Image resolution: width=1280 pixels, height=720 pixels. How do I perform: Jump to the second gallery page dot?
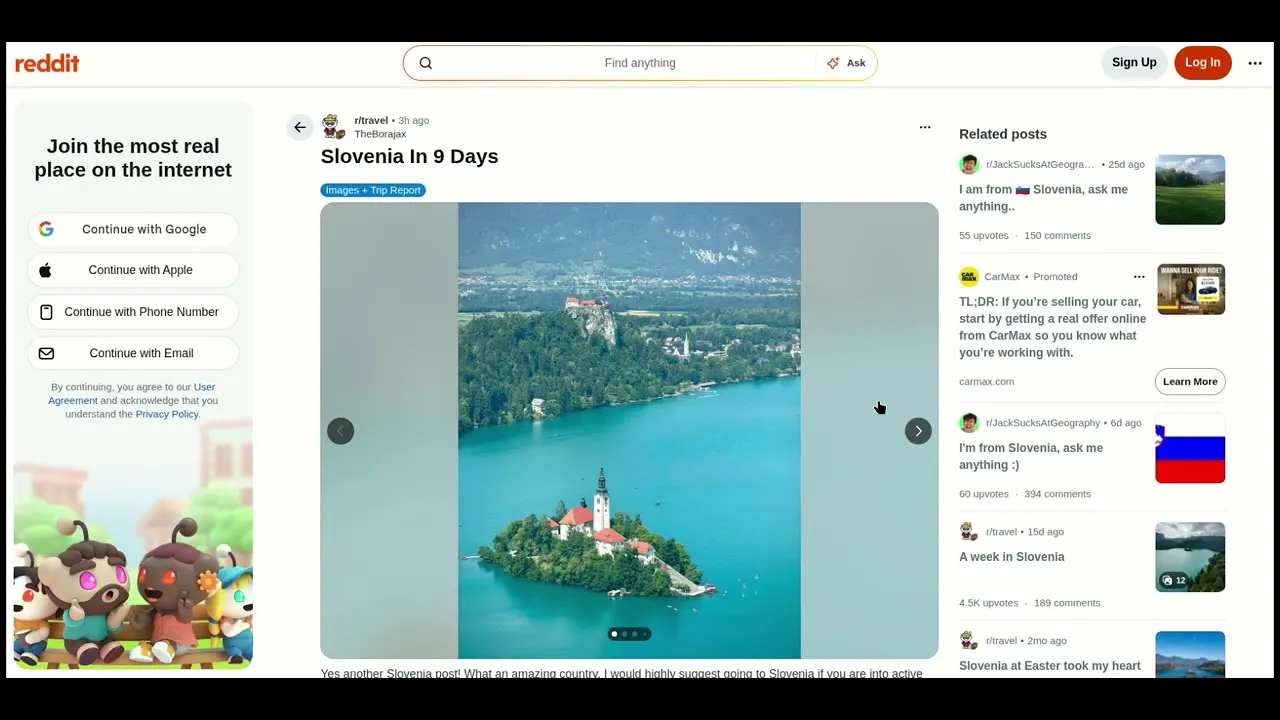624,634
